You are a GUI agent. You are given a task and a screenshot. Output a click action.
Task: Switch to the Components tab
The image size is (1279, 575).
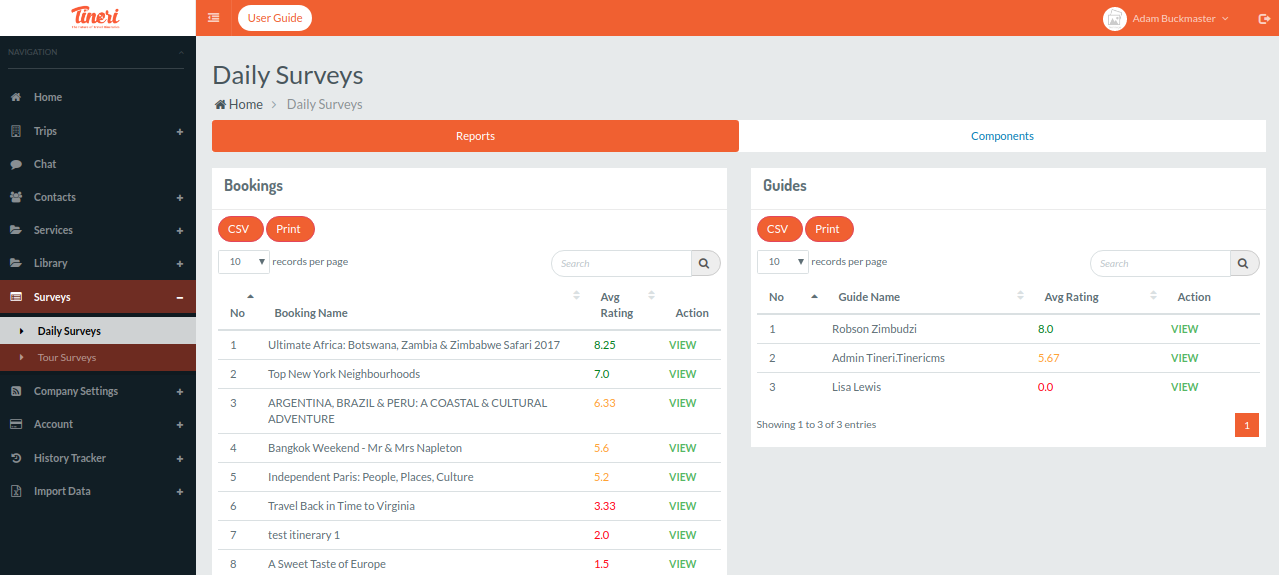[x=1002, y=136]
